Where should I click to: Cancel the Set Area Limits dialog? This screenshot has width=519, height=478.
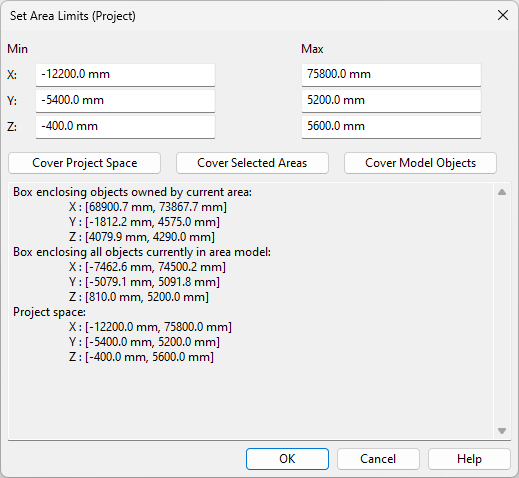pos(378,459)
